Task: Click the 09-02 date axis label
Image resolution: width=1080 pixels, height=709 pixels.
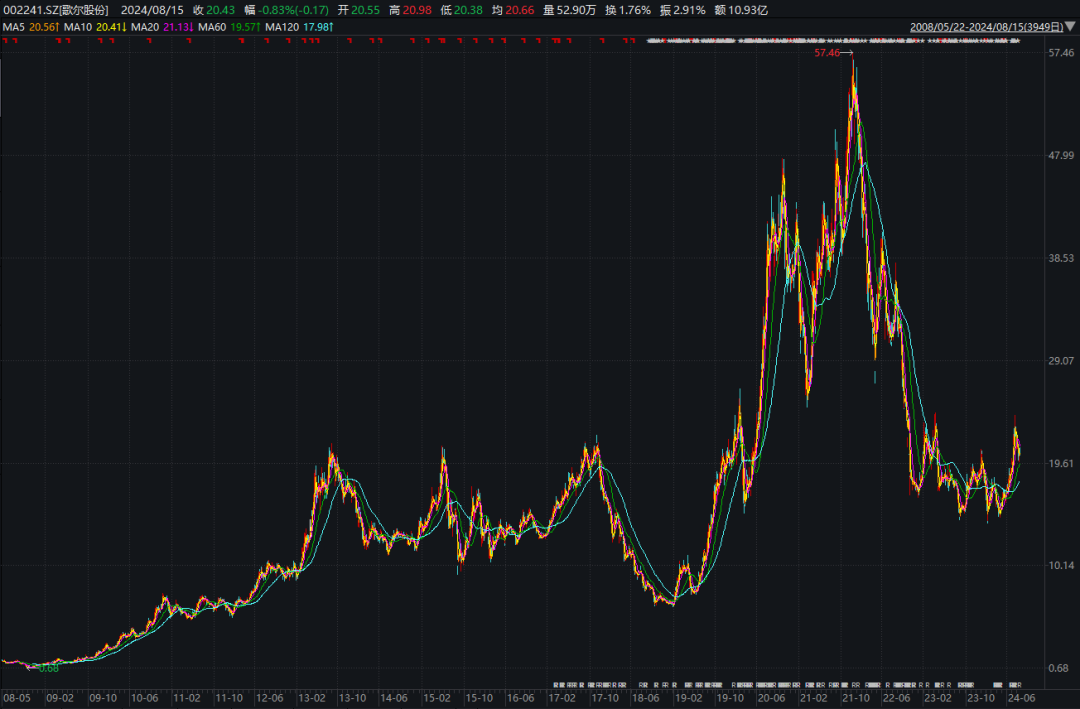Action: [60, 698]
